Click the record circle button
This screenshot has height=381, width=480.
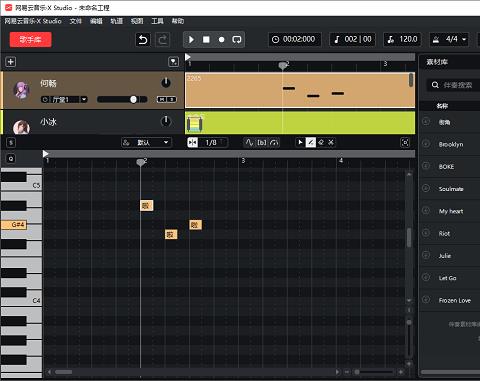point(221,40)
